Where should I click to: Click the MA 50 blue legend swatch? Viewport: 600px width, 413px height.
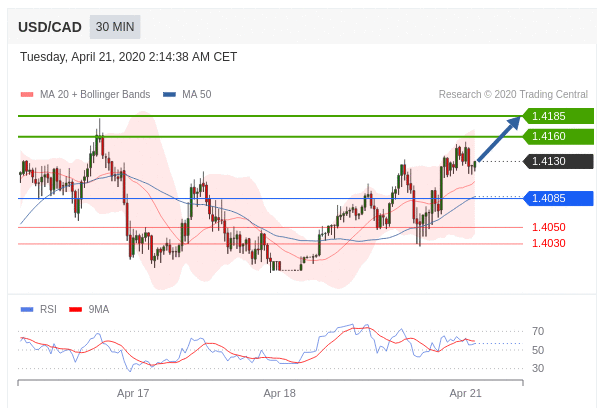[169, 95]
